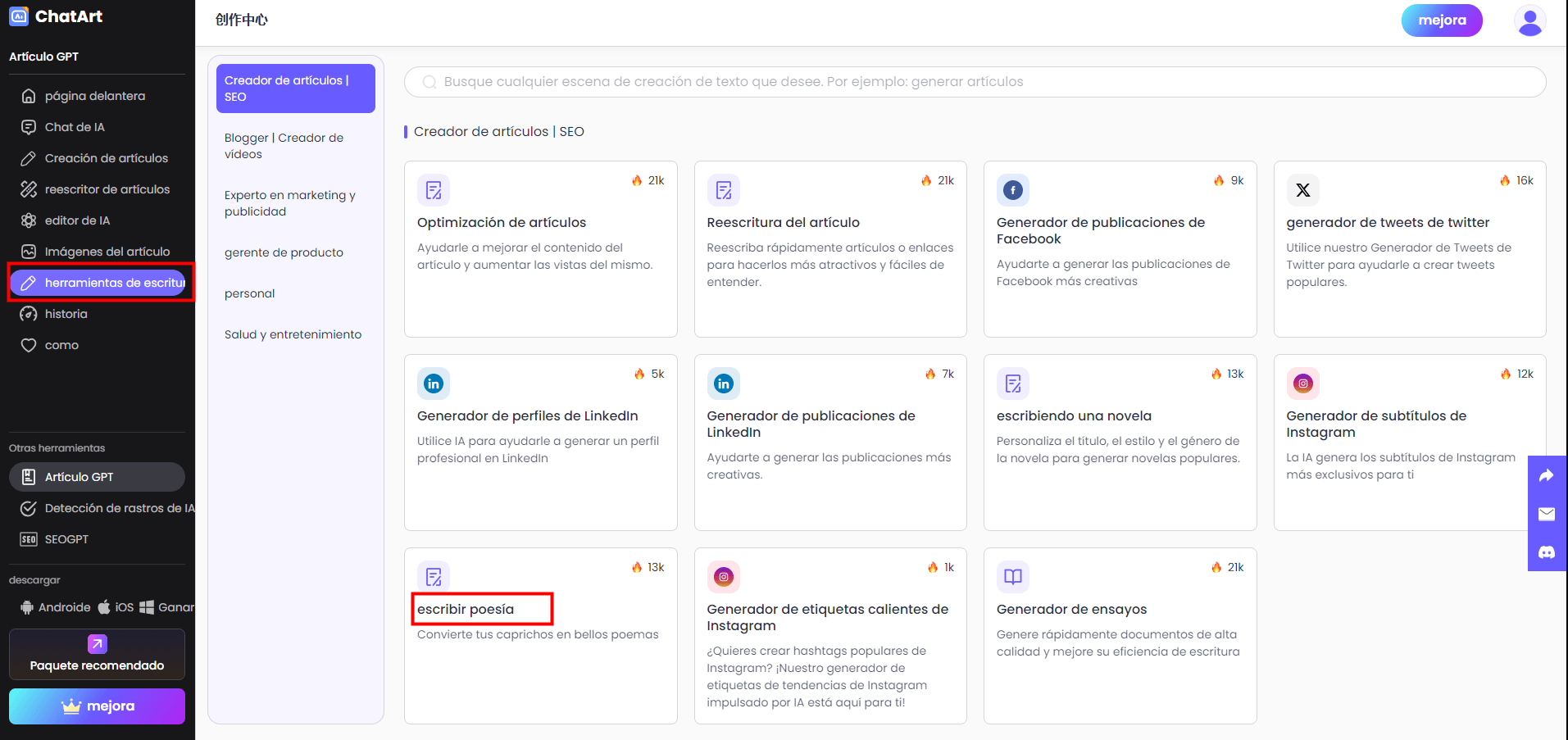This screenshot has width=1568, height=740.
Task: Click the SEO icon for SEOGPT
Action: click(29, 539)
